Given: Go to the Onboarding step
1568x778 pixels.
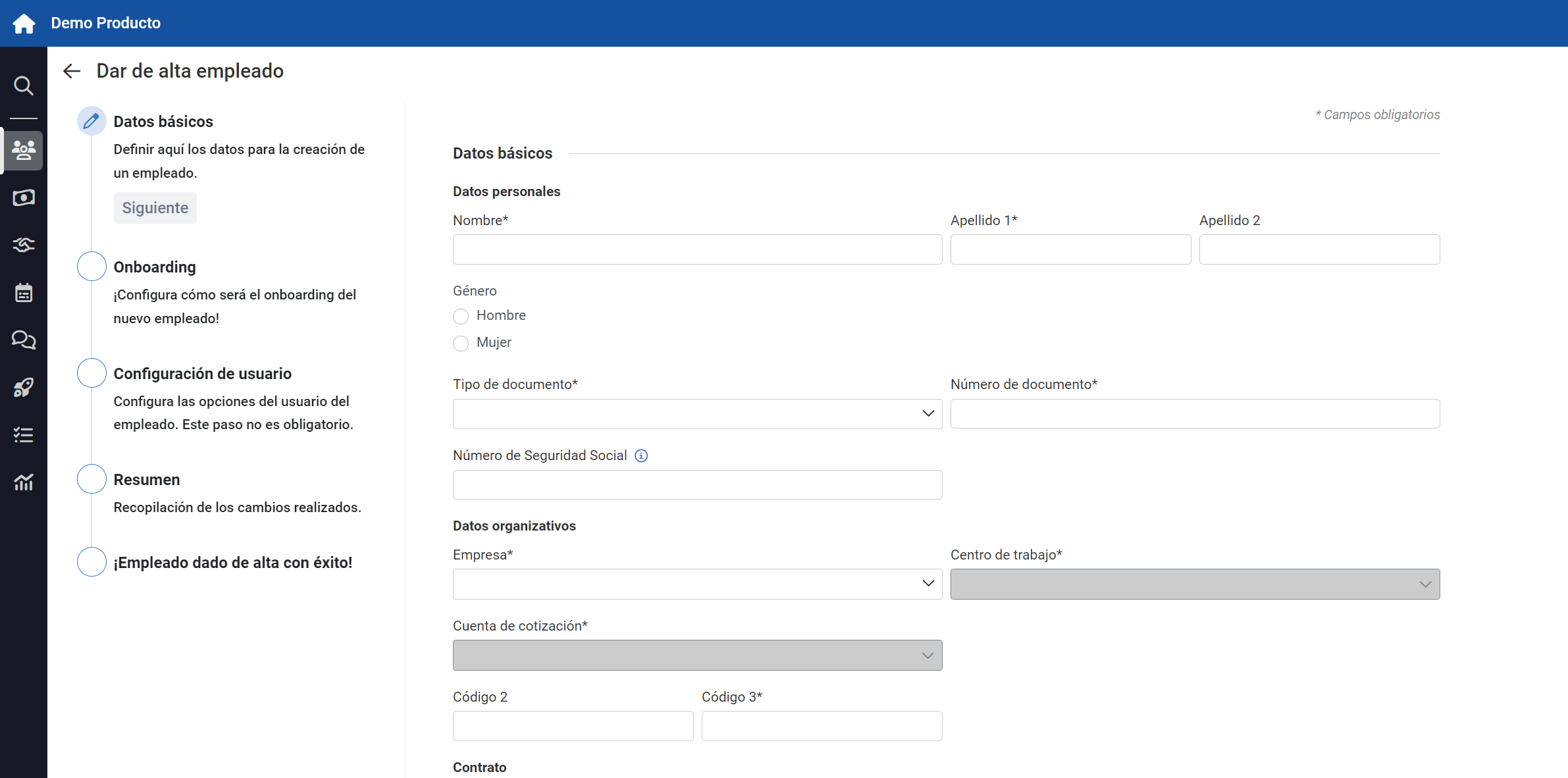Looking at the screenshot, I should pyautogui.click(x=155, y=267).
